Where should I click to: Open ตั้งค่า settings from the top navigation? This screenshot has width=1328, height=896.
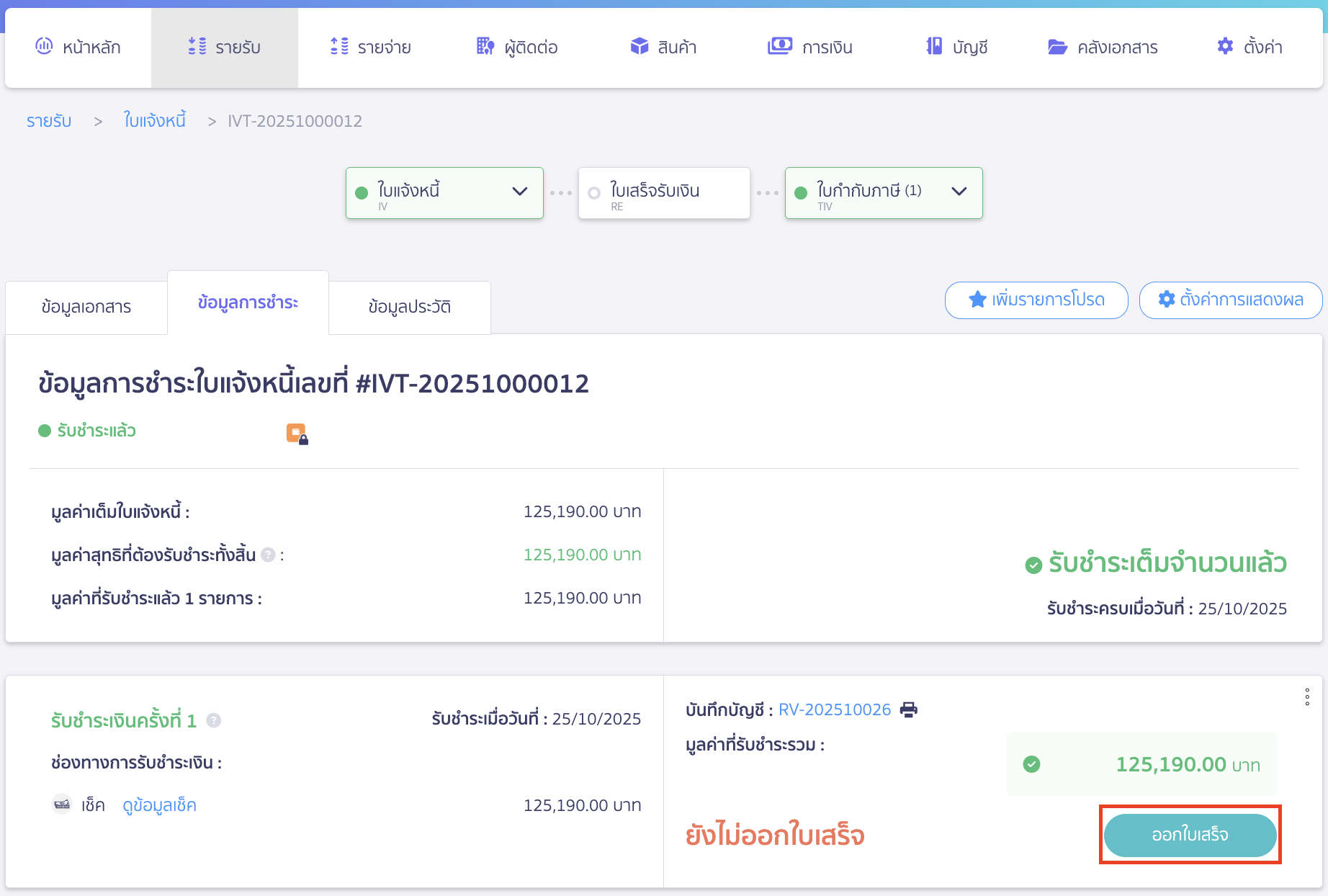coord(1250,48)
